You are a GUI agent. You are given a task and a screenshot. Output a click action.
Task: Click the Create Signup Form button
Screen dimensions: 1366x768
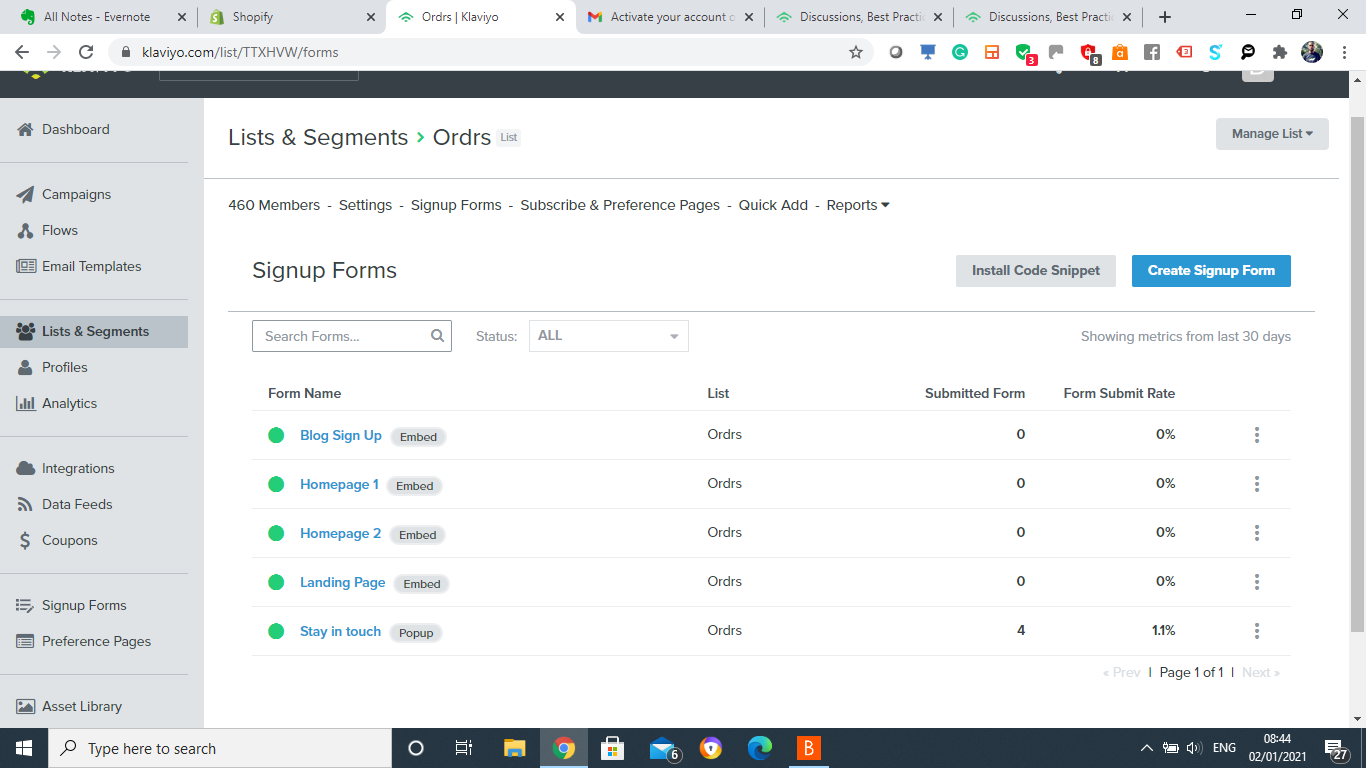(1211, 270)
